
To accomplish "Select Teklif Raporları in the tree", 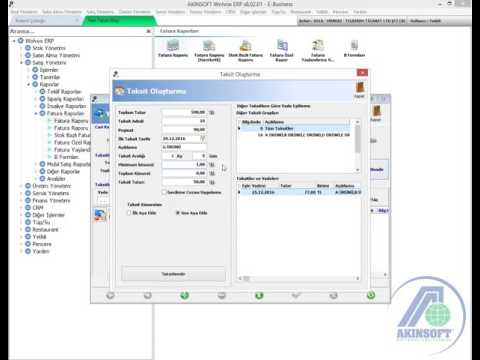I will [x=64, y=92].
